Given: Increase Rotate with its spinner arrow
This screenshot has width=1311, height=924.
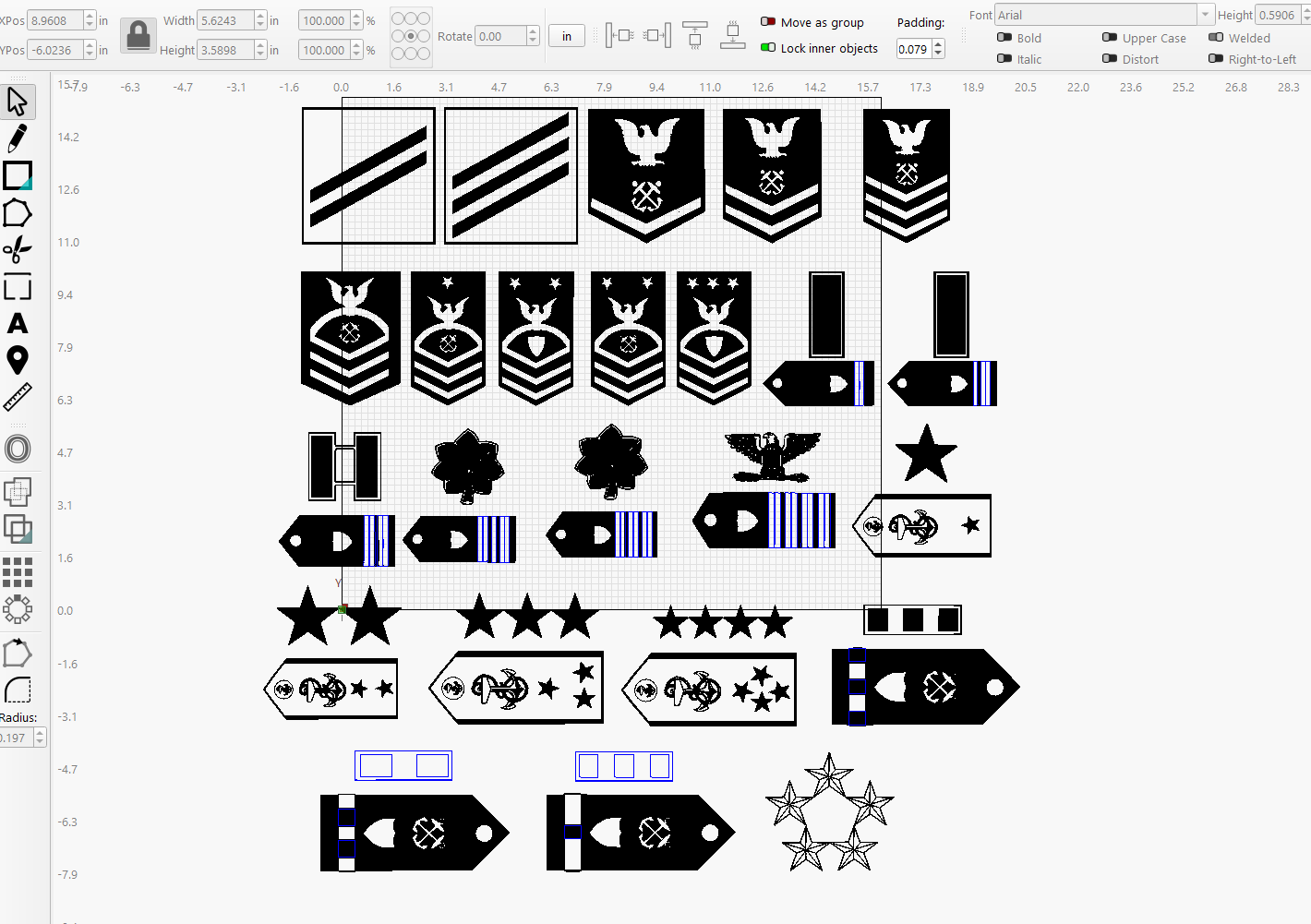Looking at the screenshot, I should pos(533,31).
